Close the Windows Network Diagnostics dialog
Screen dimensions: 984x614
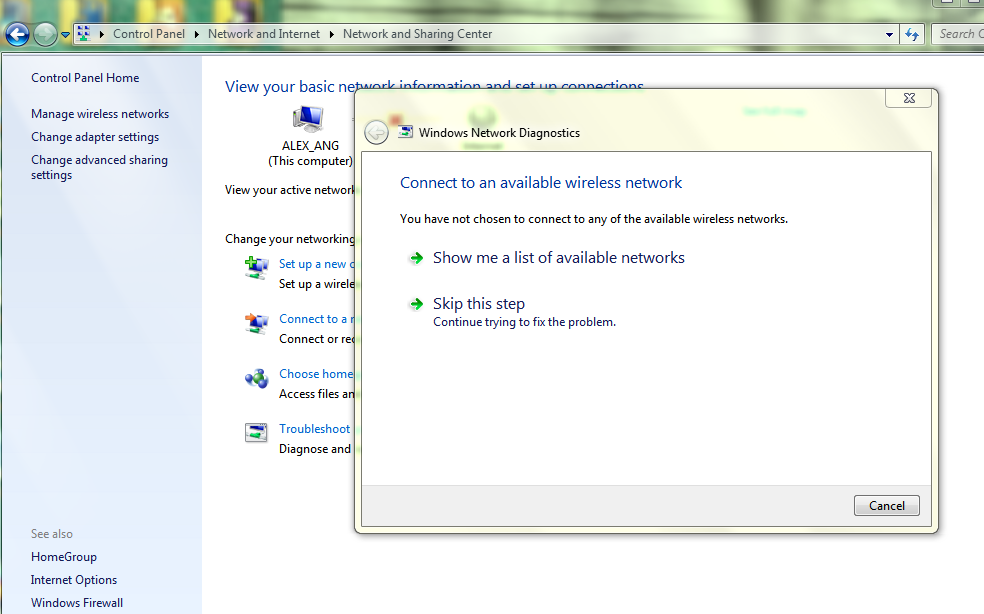(x=909, y=98)
